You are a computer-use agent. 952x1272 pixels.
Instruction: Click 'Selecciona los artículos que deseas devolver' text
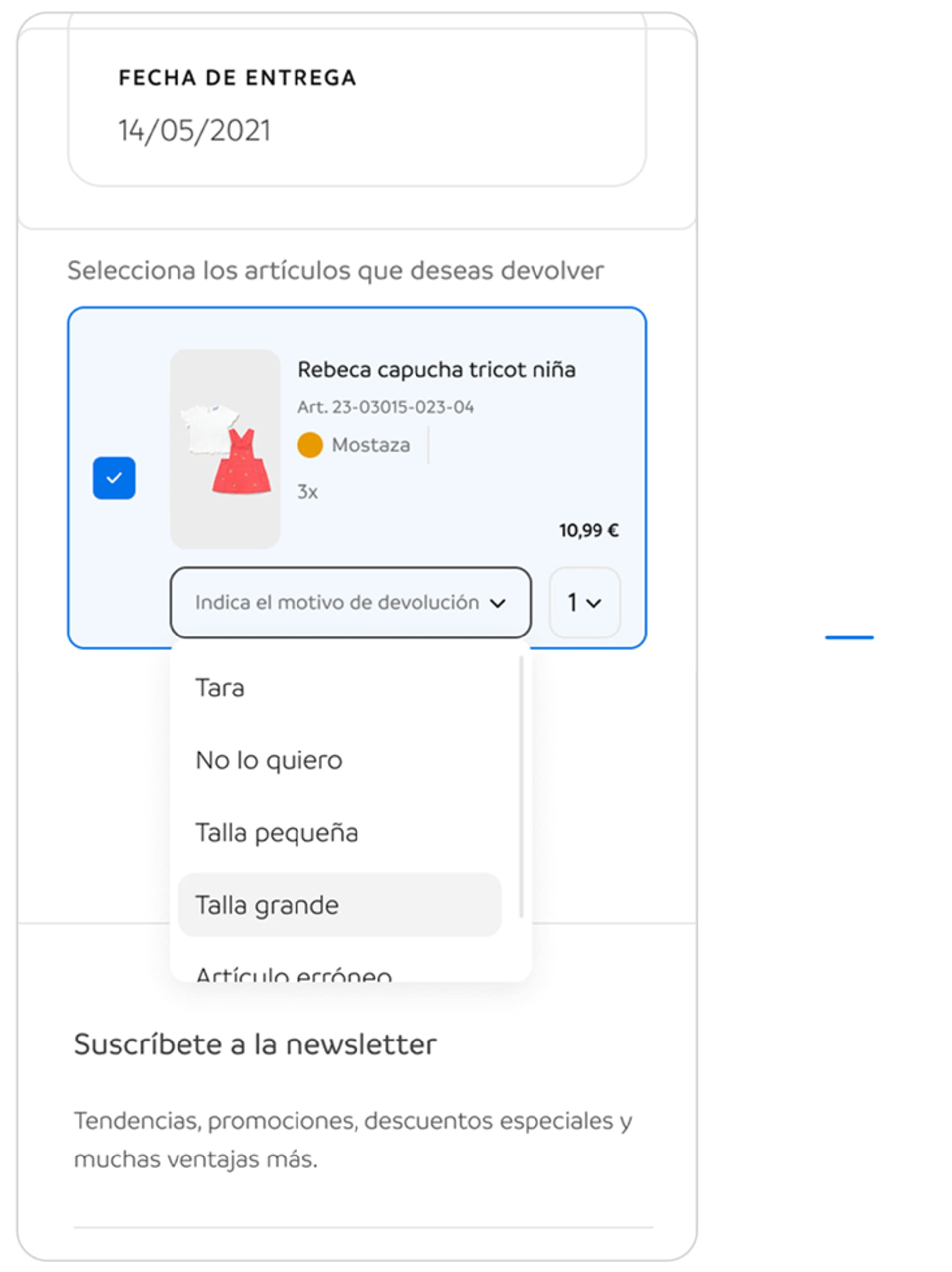pos(336,270)
